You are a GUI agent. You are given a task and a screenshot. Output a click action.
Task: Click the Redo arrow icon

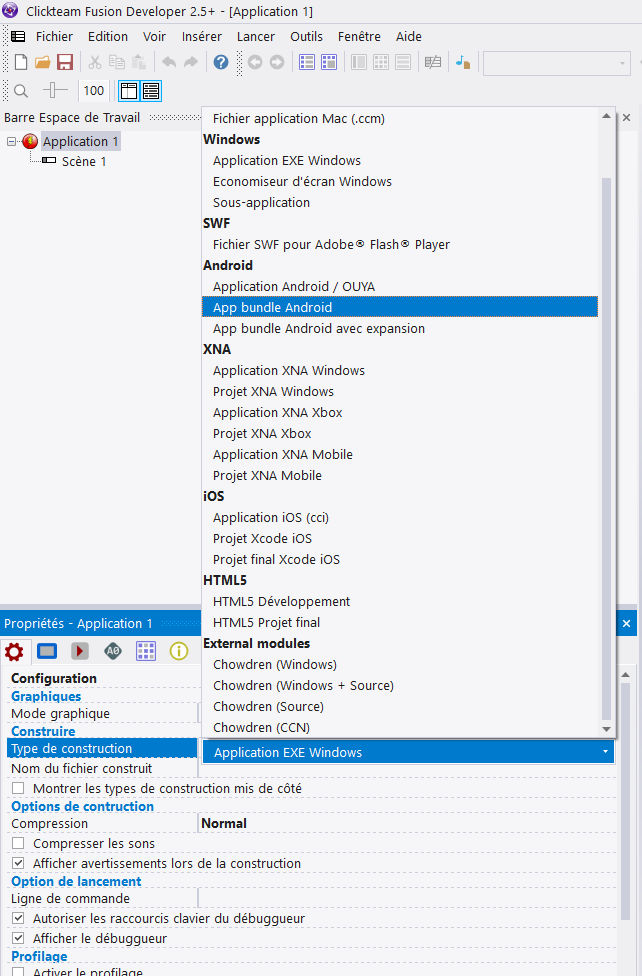[x=191, y=62]
